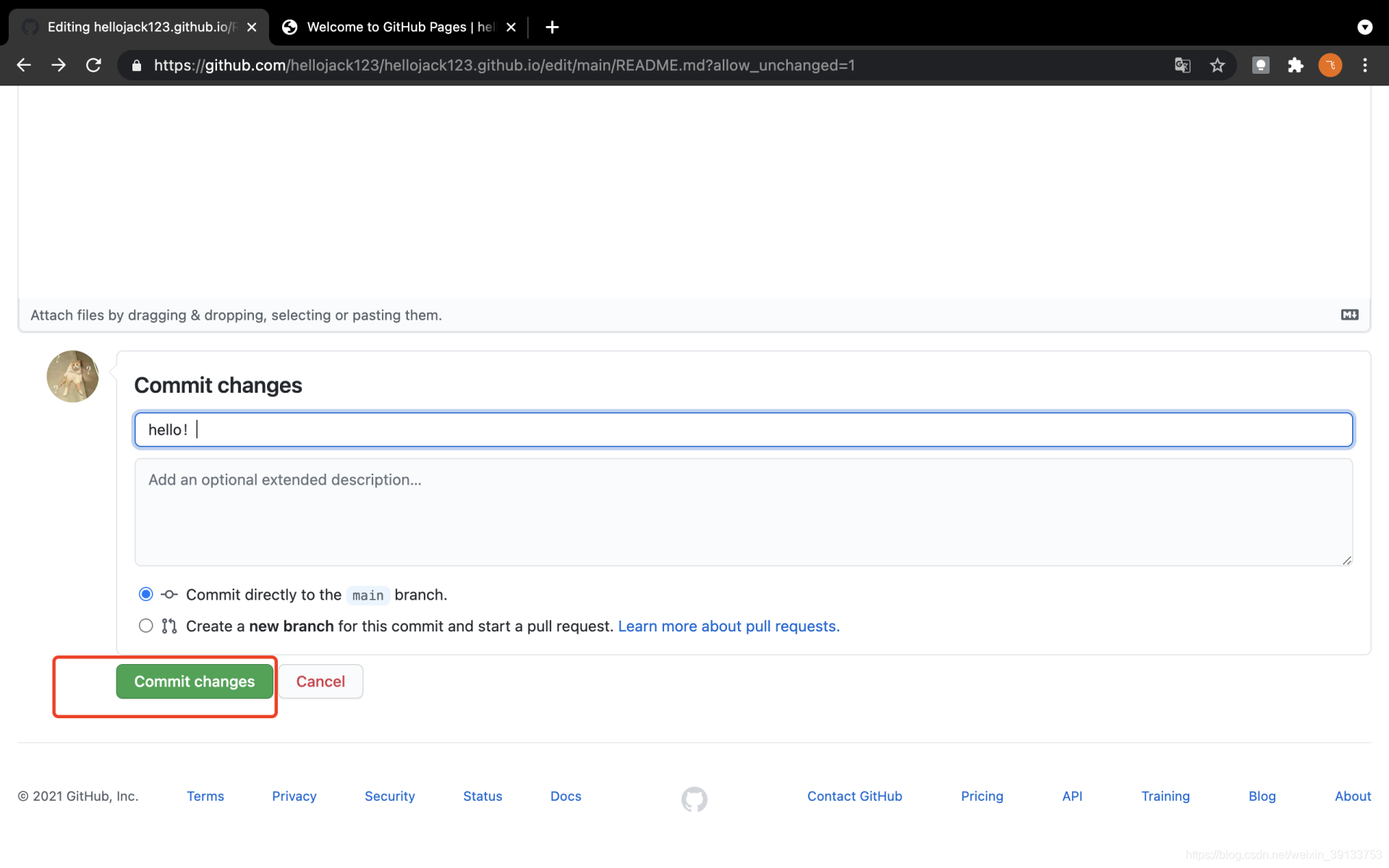
Task: Open the About footer link
Action: [x=1353, y=796]
